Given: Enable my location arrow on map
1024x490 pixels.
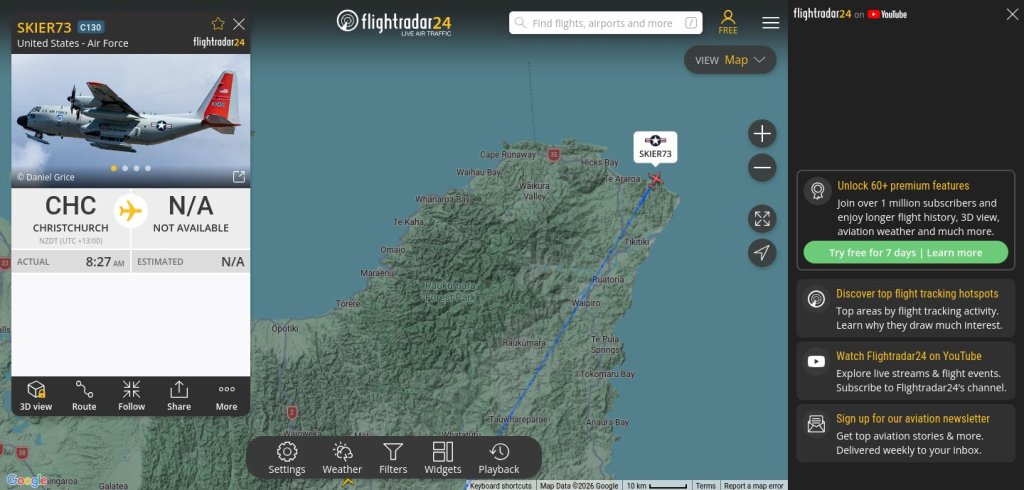Looking at the screenshot, I should [x=762, y=253].
